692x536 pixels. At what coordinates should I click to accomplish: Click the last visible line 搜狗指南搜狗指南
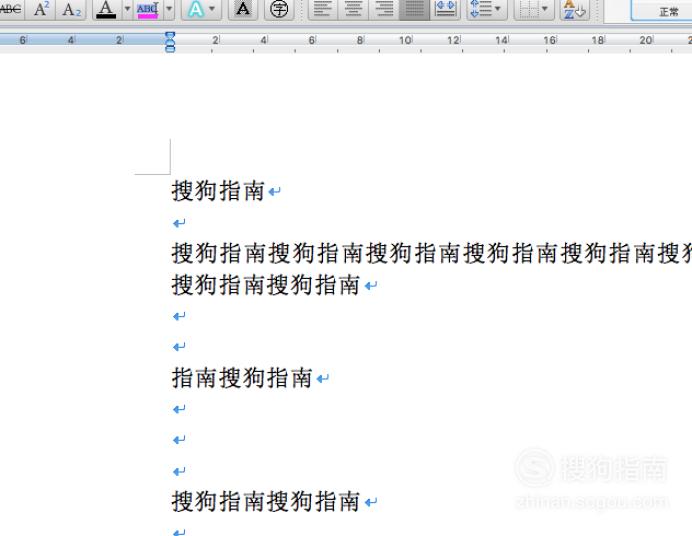tap(266, 502)
